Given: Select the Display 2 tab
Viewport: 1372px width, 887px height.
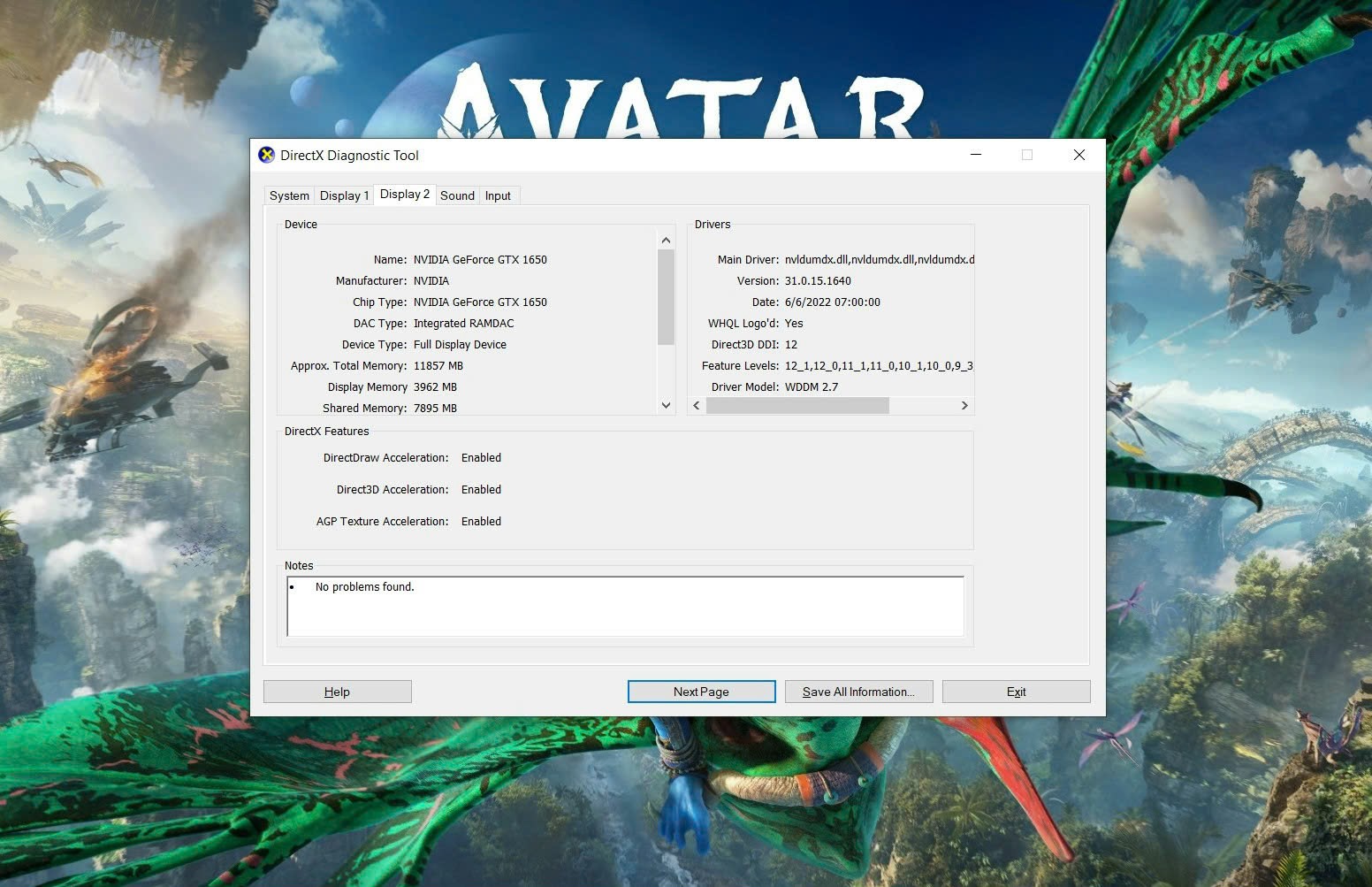Looking at the screenshot, I should [x=404, y=195].
